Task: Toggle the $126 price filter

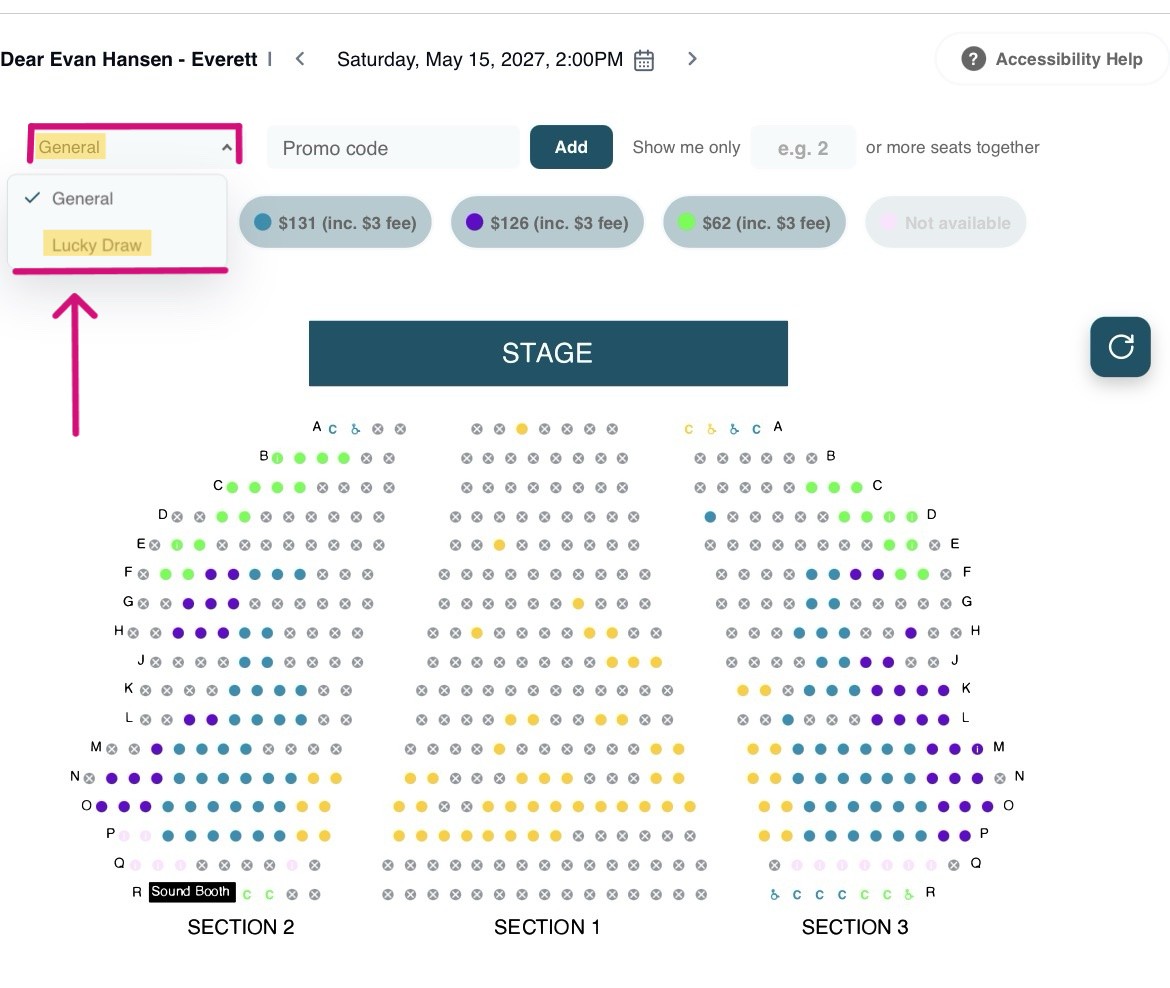Action: coord(547,222)
